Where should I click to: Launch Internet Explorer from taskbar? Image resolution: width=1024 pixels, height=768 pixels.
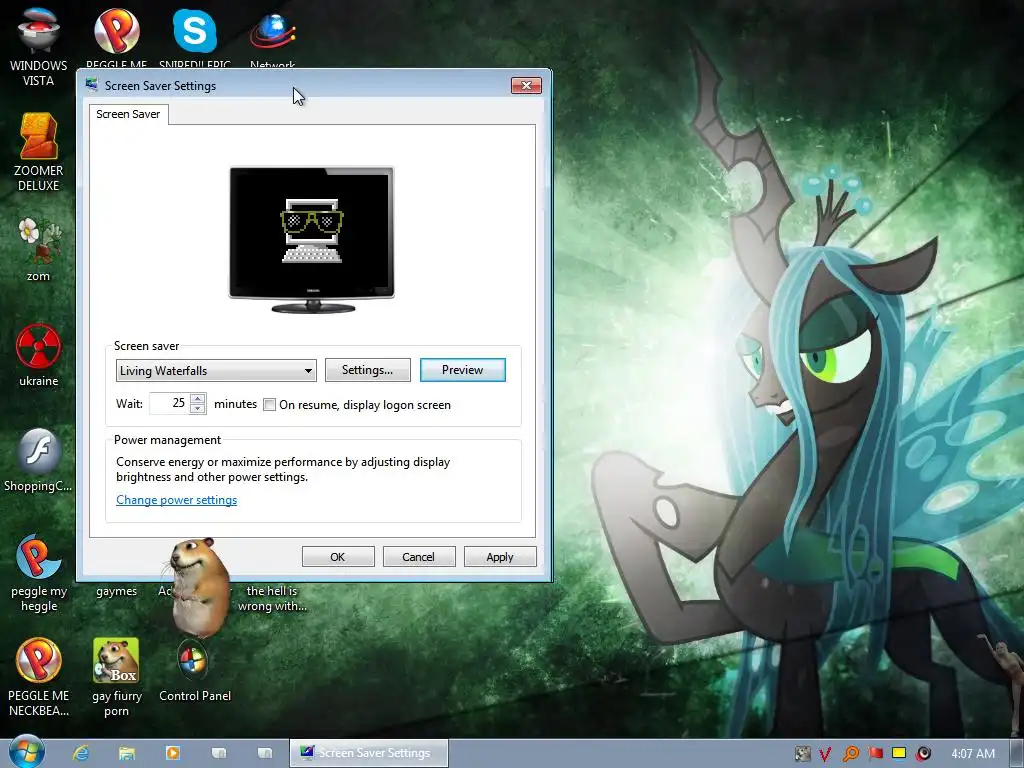81,753
